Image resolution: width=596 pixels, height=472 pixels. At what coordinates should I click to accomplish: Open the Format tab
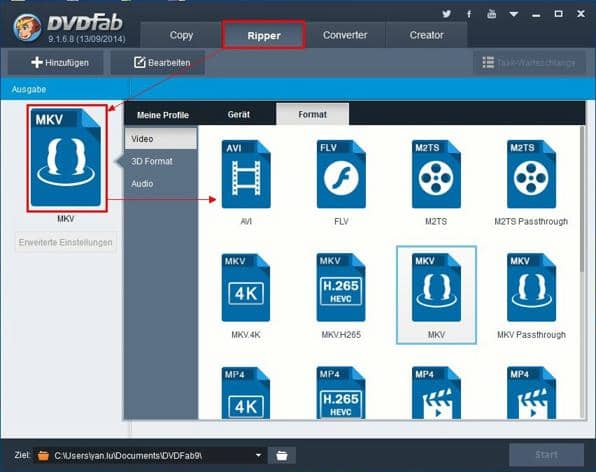[x=312, y=114]
